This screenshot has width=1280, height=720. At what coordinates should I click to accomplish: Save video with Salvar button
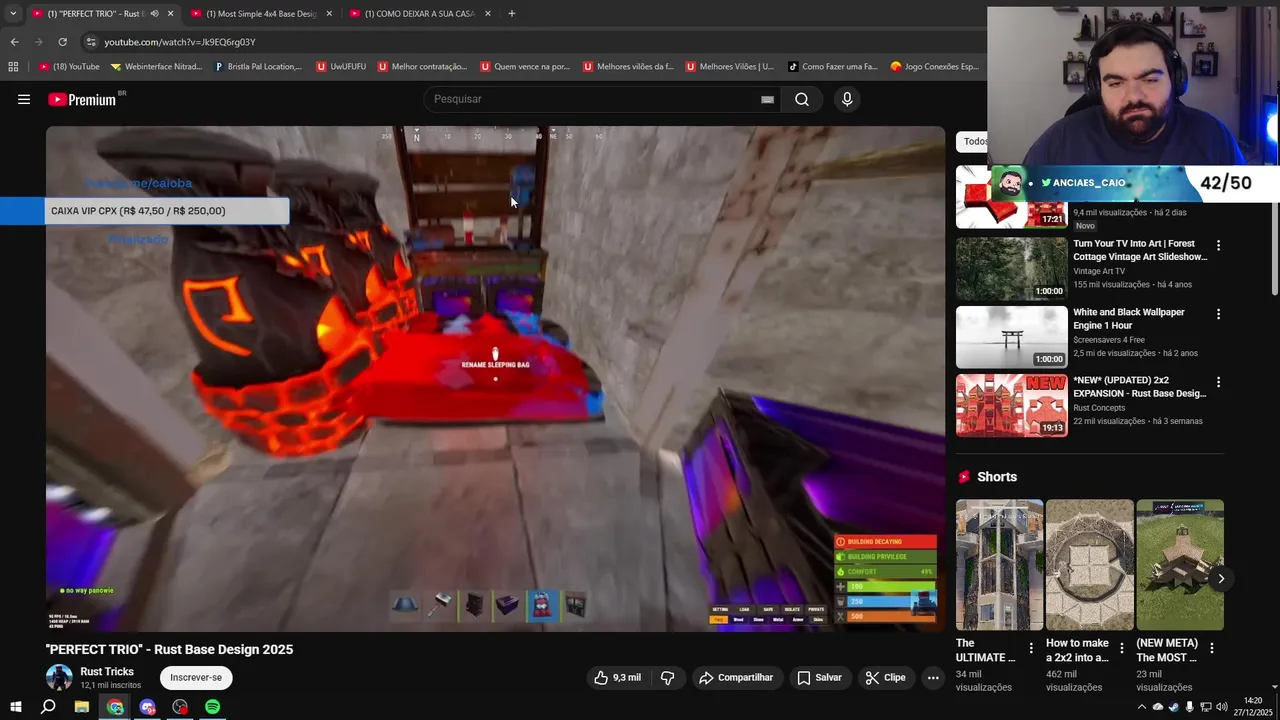(x=819, y=678)
